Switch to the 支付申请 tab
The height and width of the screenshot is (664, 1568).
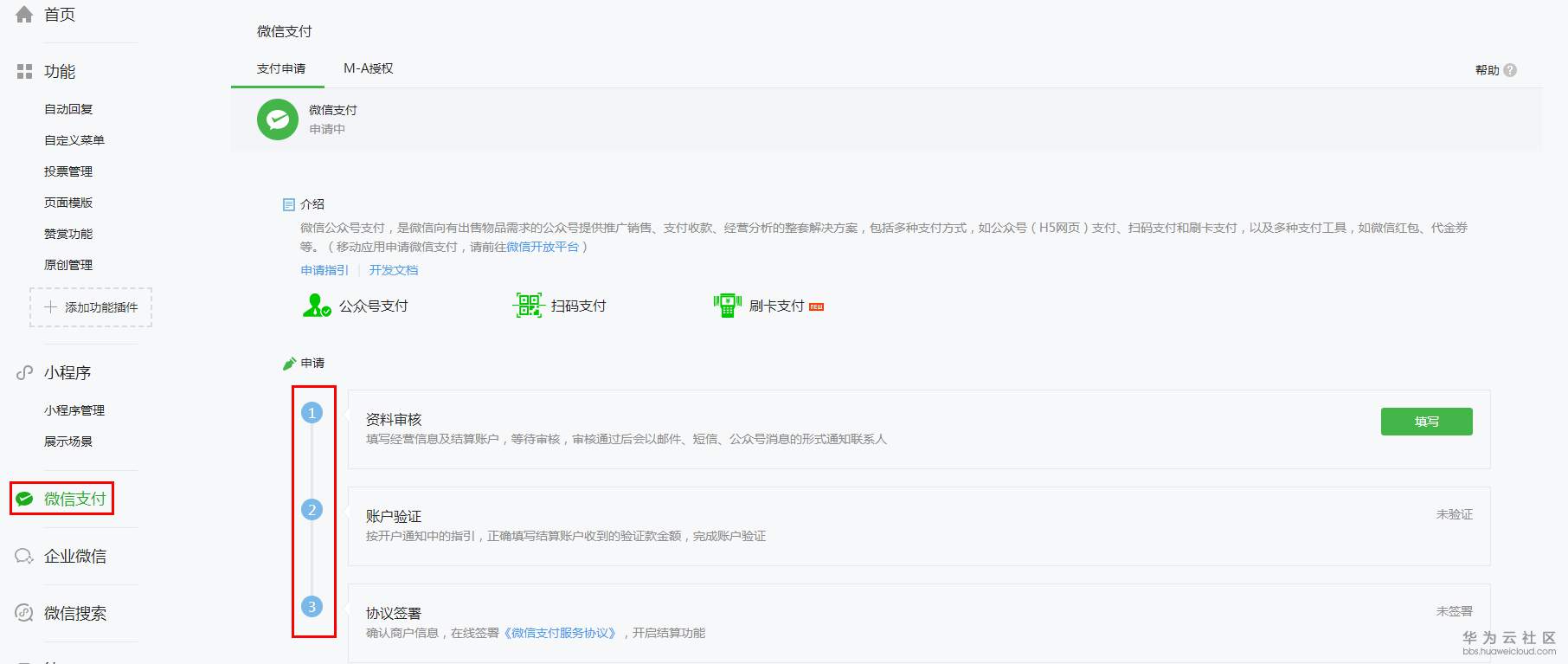281,68
